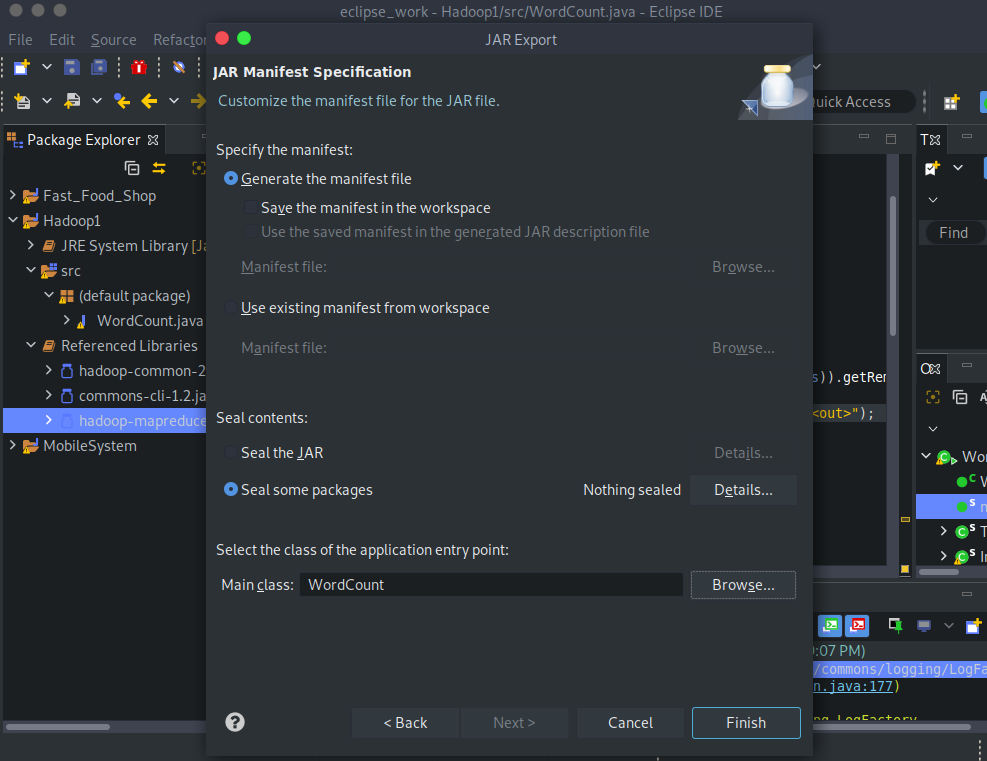
Task: Open the Console selector dropdown arrow
Action: pyautogui.click(x=948, y=625)
